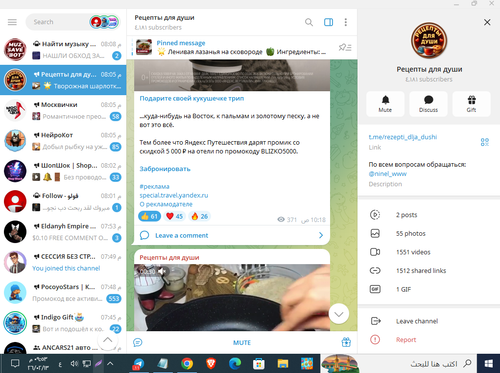Toggle the right info sidebar panel
500x373 pixels.
(328, 22)
